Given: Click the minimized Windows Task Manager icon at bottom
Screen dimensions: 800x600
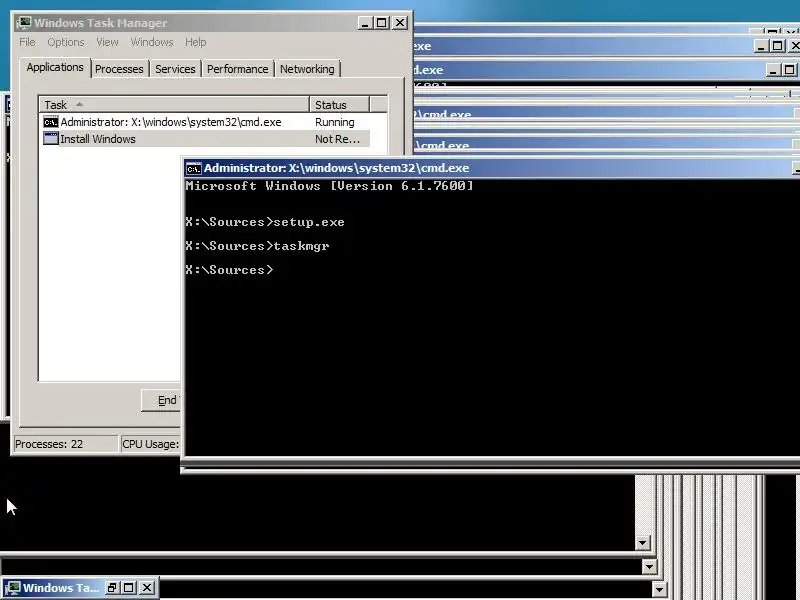Looking at the screenshot, I should (x=12, y=588).
